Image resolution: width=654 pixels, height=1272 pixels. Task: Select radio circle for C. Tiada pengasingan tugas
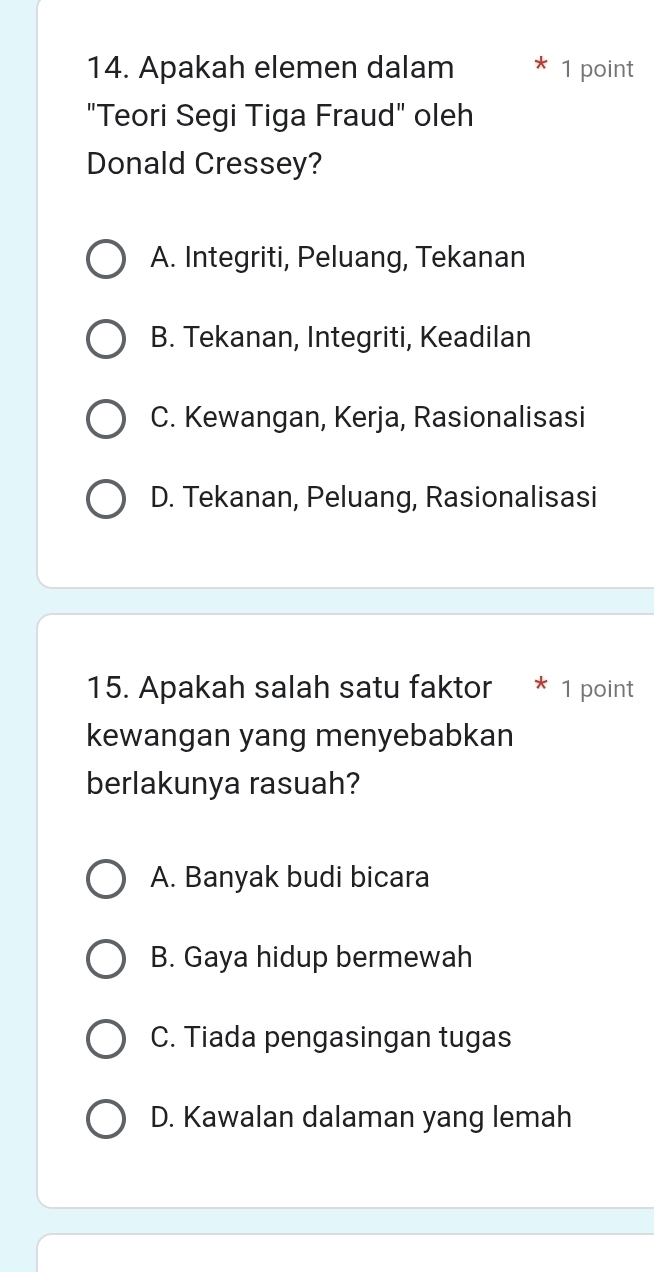pos(106,1038)
